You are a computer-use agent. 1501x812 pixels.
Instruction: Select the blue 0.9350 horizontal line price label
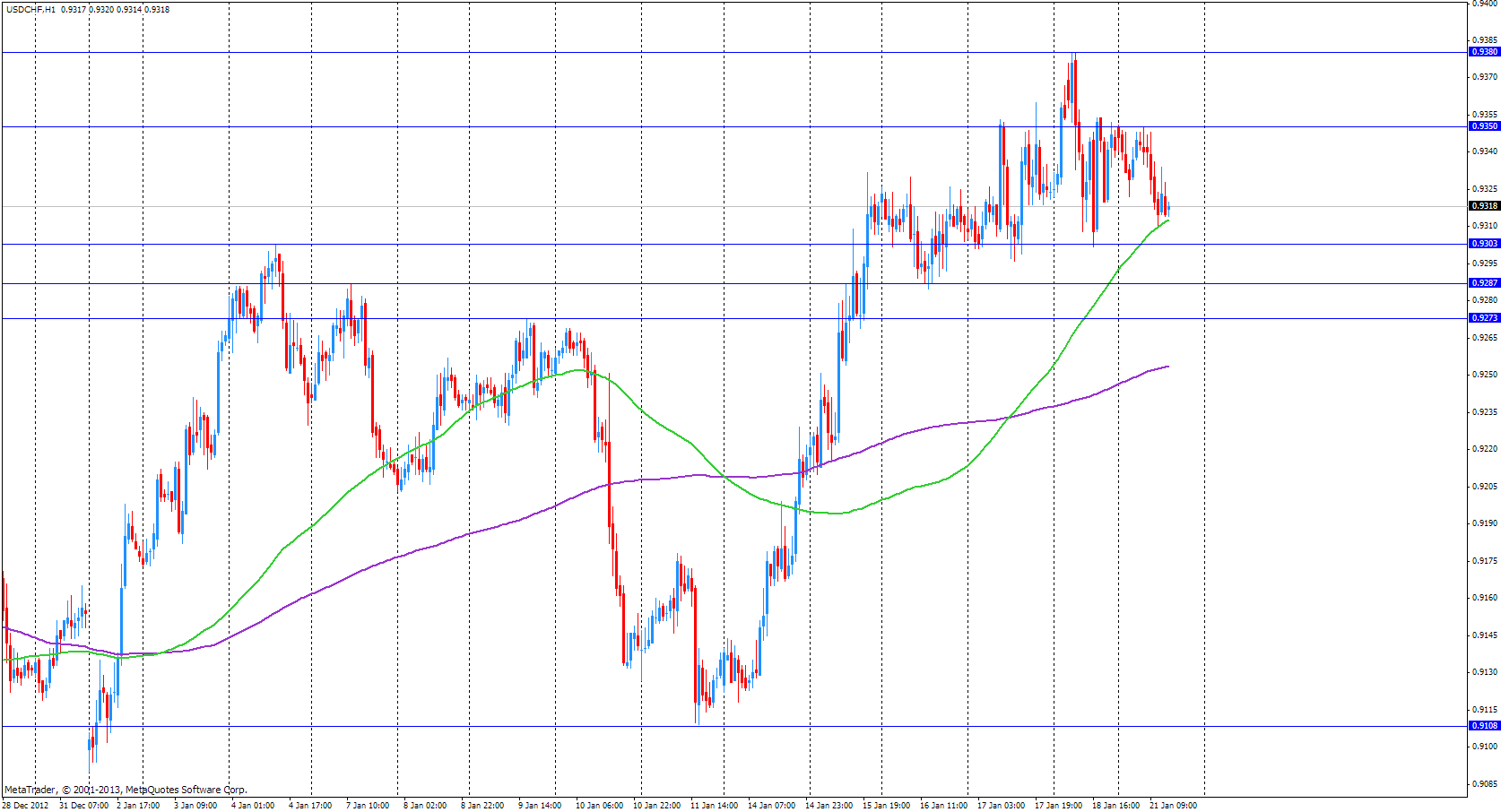coord(1485,126)
